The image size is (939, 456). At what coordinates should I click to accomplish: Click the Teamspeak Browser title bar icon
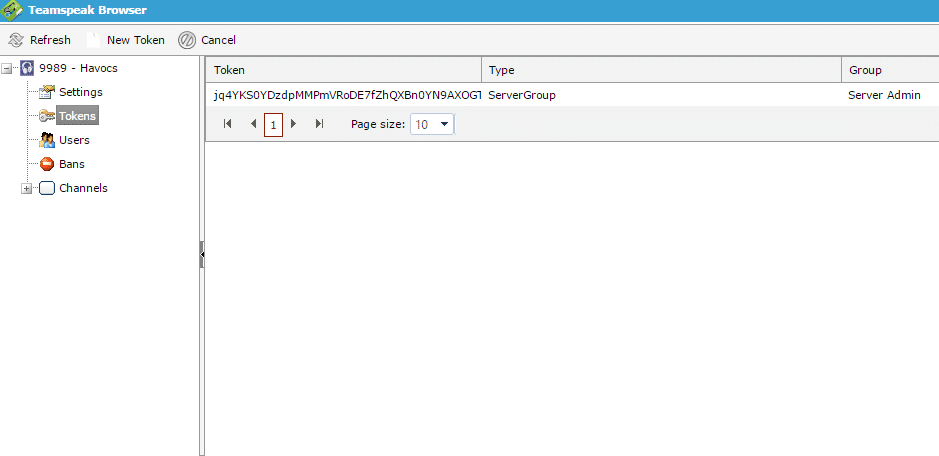pos(13,10)
